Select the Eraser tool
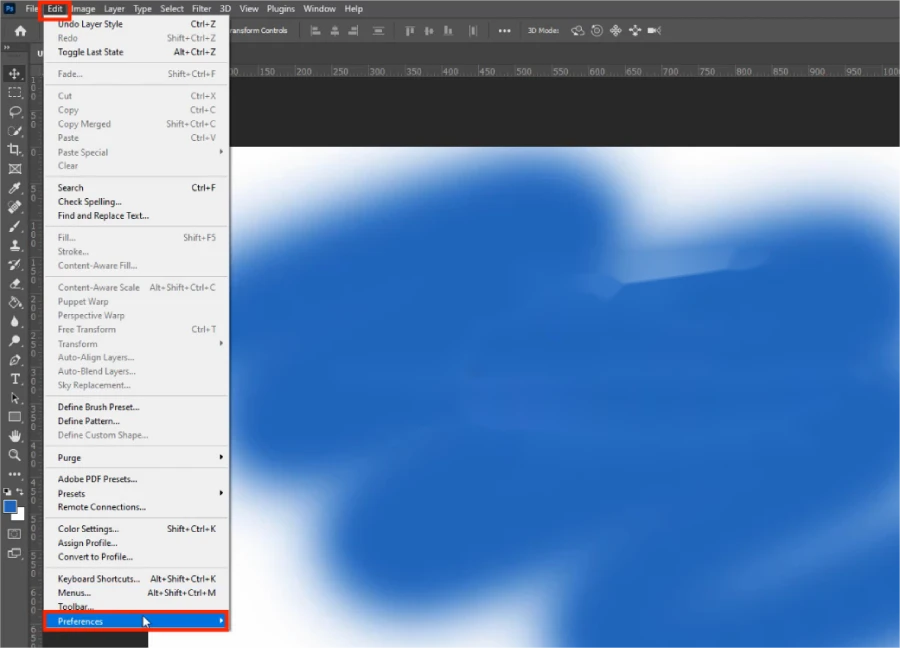Image resolution: width=900 pixels, height=648 pixels. (x=14, y=284)
